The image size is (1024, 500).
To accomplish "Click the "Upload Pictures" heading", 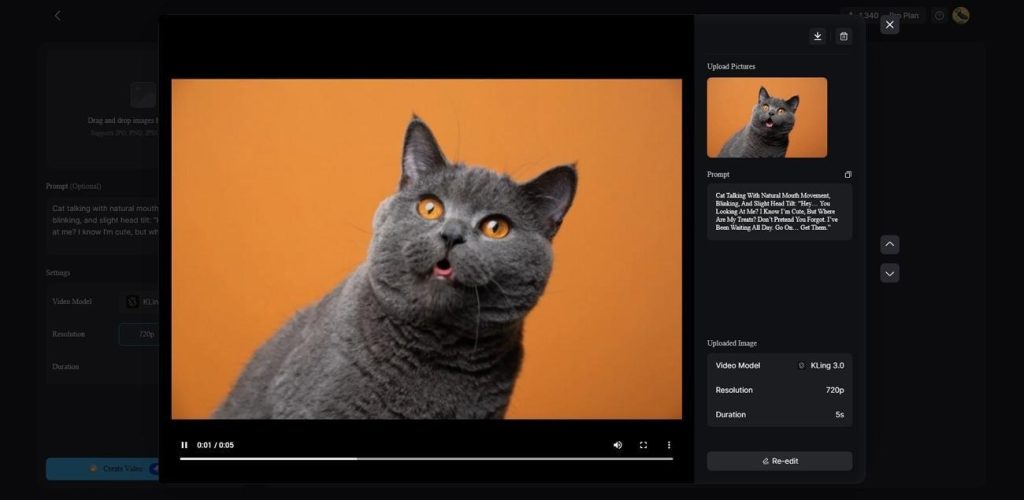I will coord(731,67).
